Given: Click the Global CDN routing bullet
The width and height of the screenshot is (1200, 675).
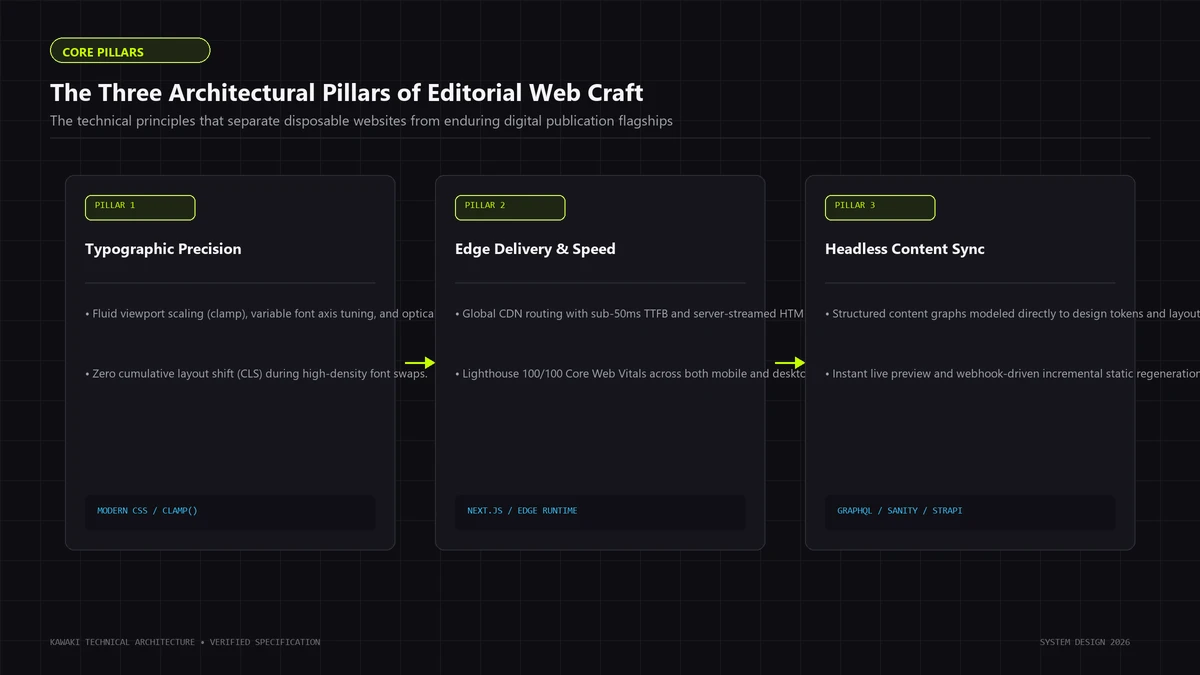Looking at the screenshot, I should [x=630, y=314].
